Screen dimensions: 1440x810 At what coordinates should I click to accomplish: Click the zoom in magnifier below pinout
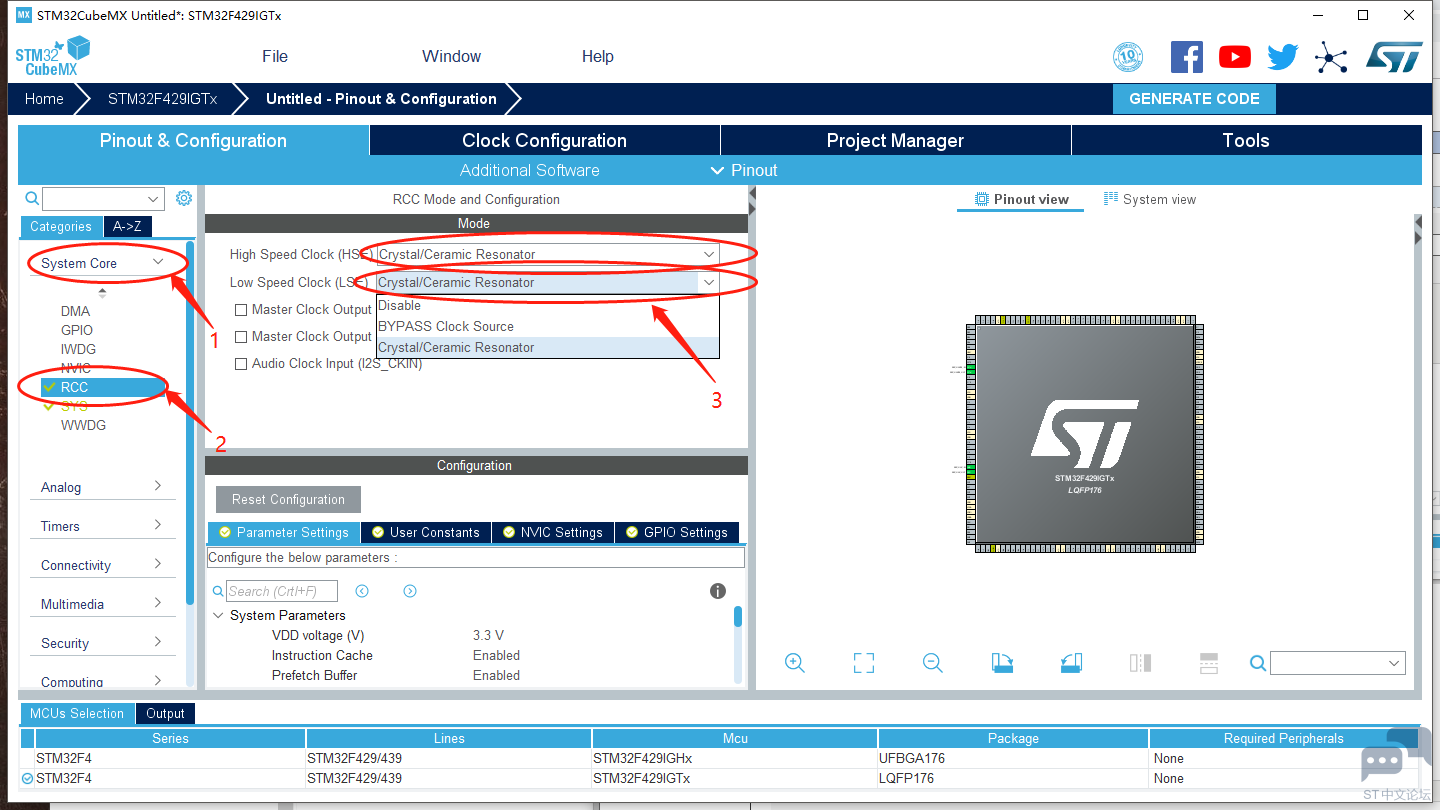pos(795,663)
